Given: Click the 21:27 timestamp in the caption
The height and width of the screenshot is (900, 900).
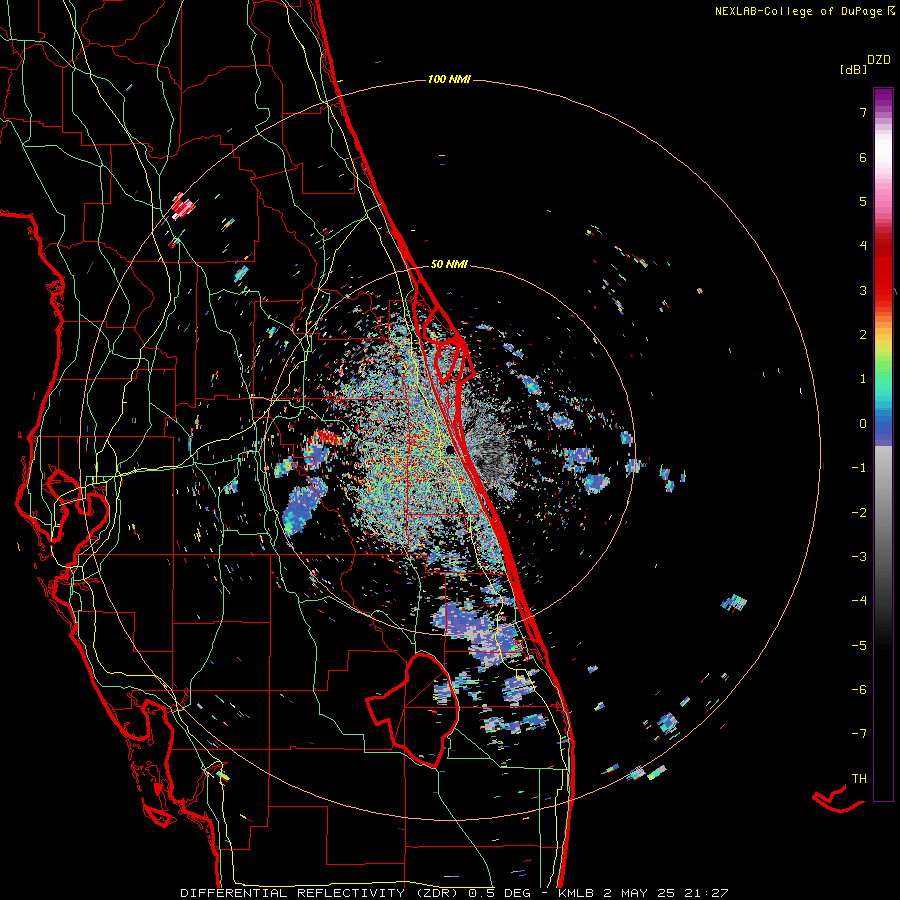Looking at the screenshot, I should pos(707,893).
